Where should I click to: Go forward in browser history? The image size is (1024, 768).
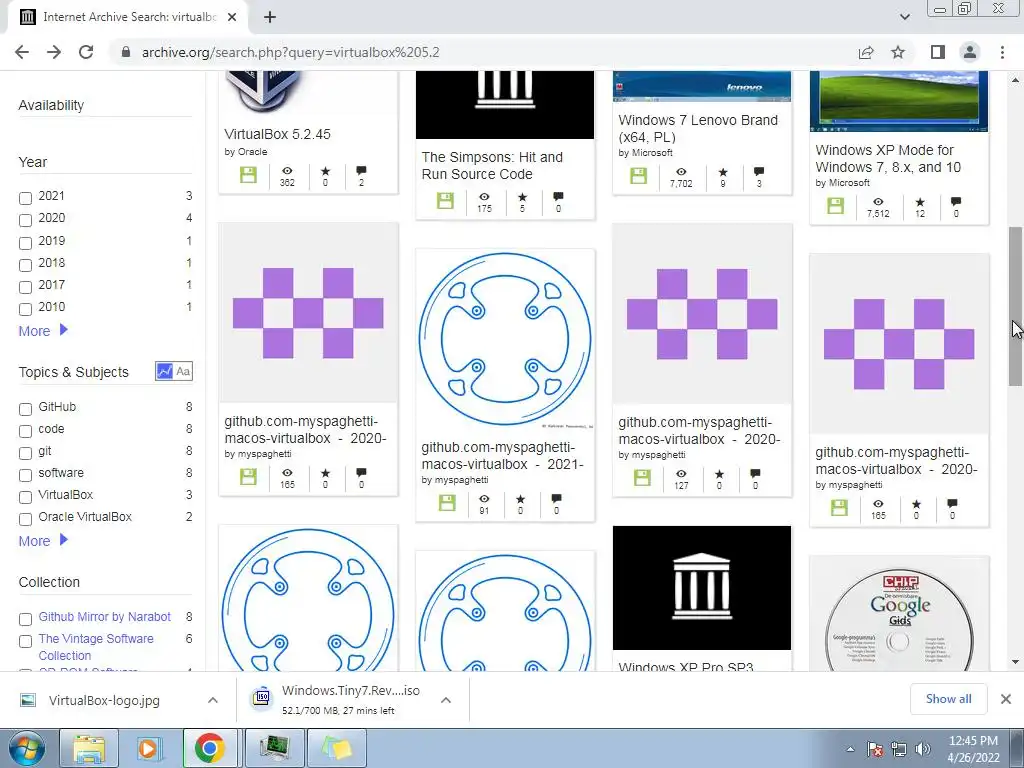[54, 52]
